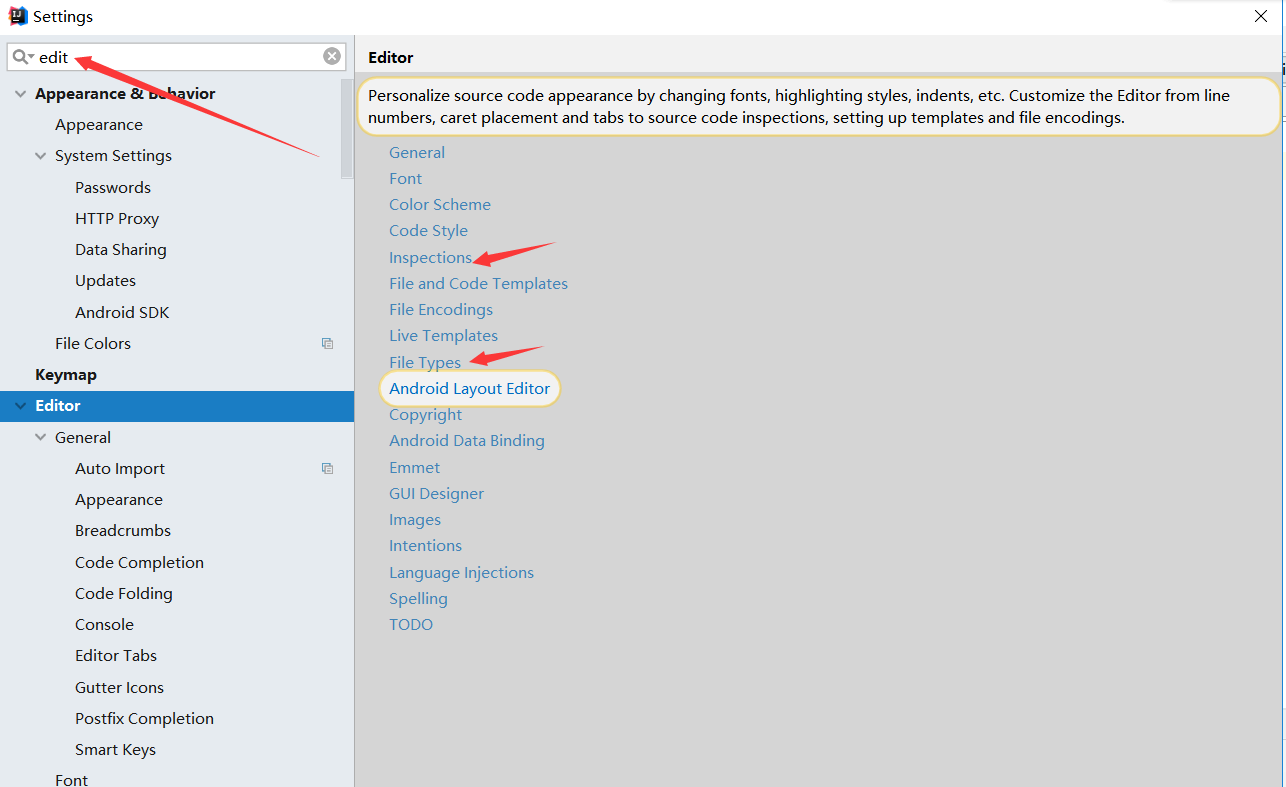Open the General link in Editor page
The height and width of the screenshot is (787, 1286).
(x=417, y=153)
